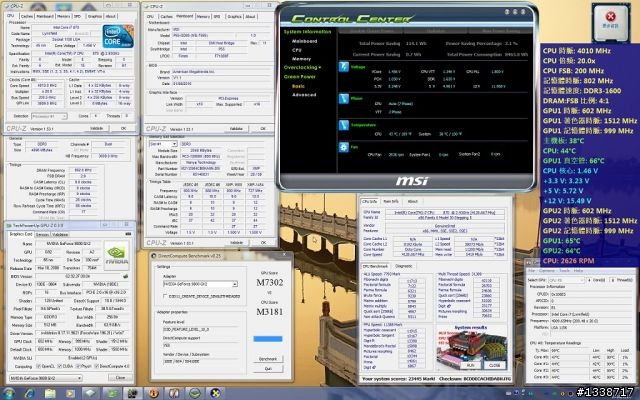This screenshot has height=400, width=640.
Task: Click the CLOSE button in benchmark window
Action: point(495,366)
